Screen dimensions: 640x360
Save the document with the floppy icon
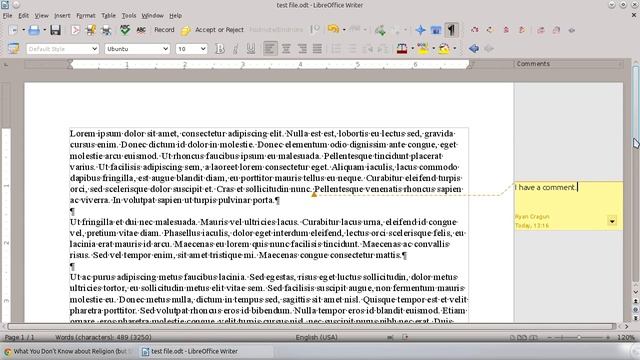click(x=55, y=30)
